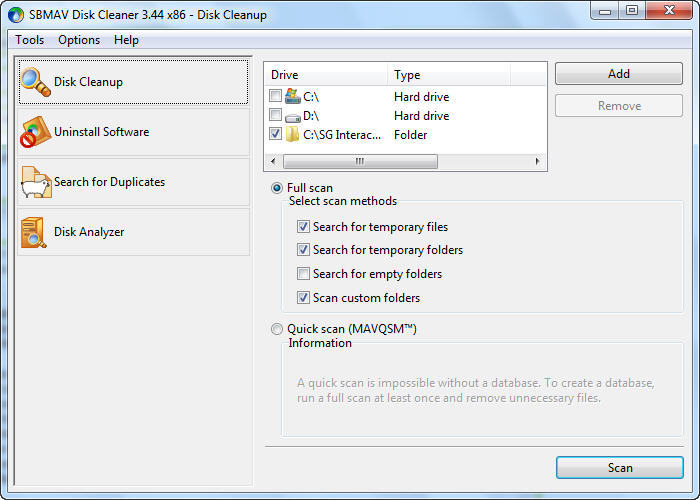
Task: Minimize the Disk Cleaner window
Action: point(605,11)
